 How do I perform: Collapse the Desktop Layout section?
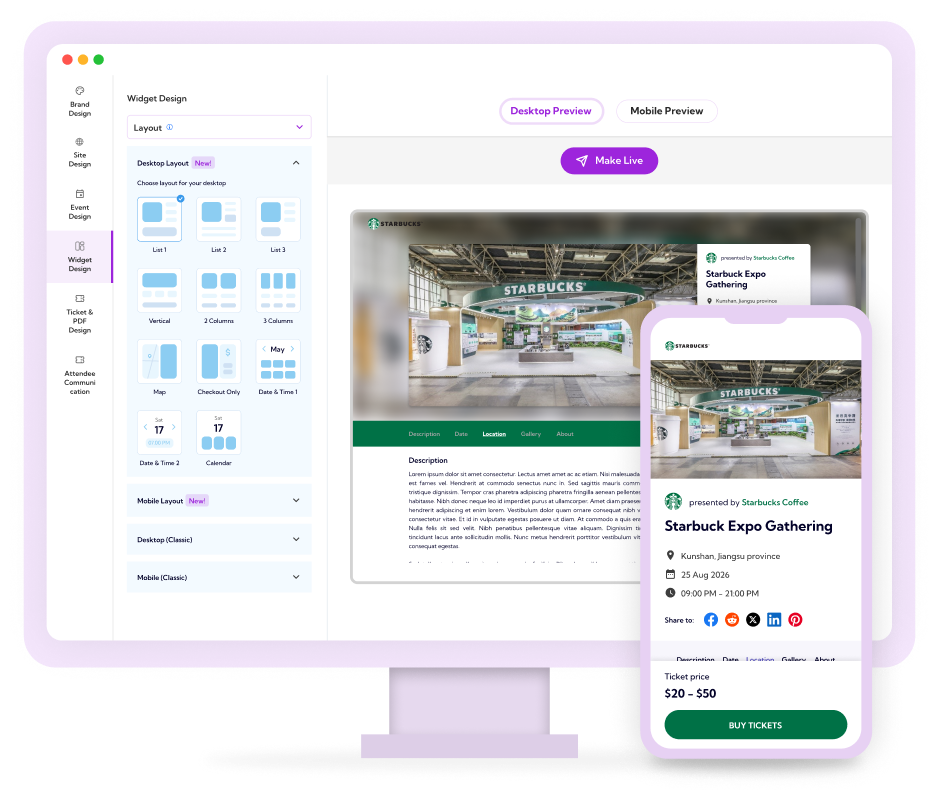point(296,163)
